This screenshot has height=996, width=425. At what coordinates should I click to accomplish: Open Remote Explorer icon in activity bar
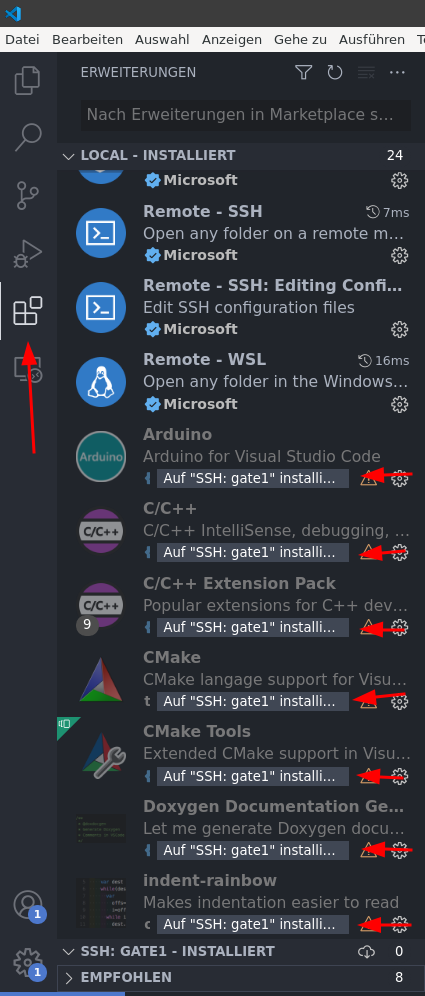click(27, 369)
